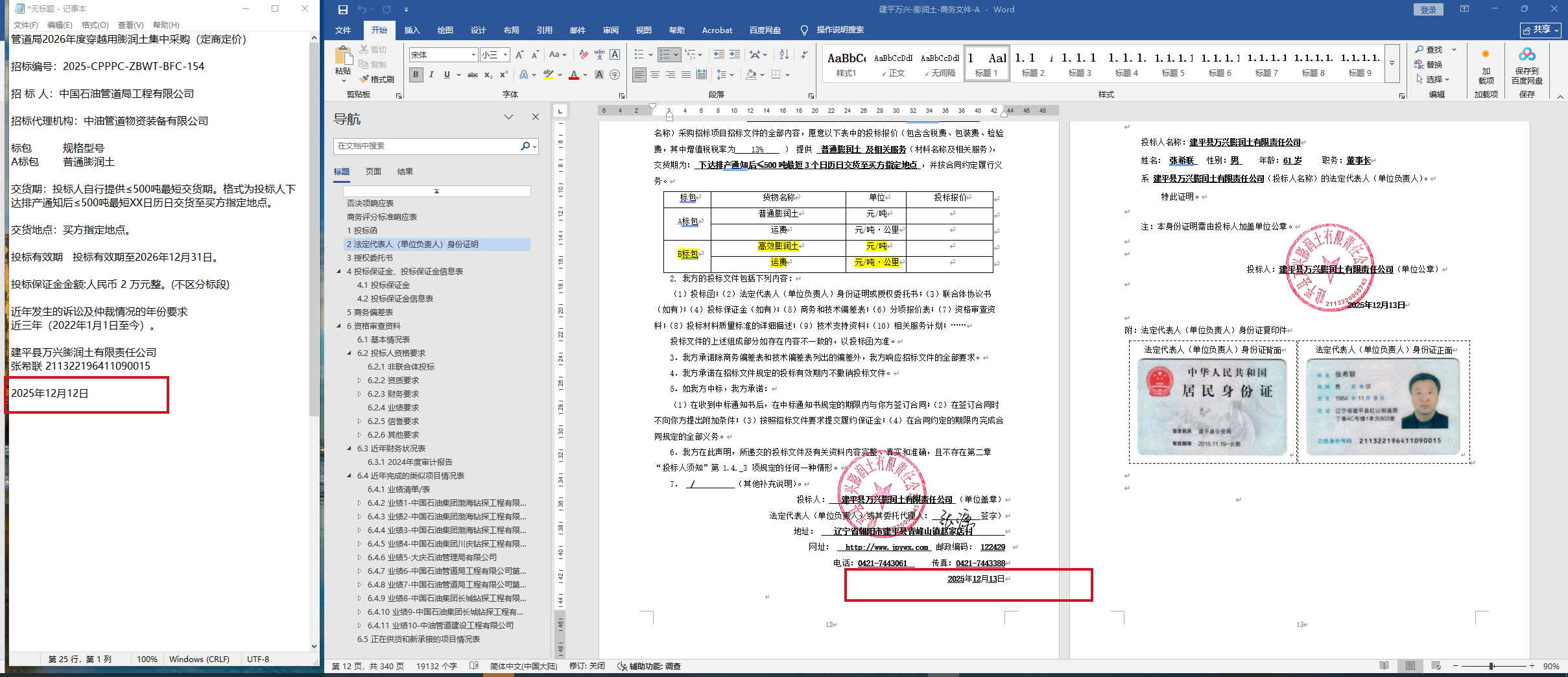Activate the Format Painter (格式刷)
Viewport: 1568px width, 677px height.
click(x=377, y=79)
